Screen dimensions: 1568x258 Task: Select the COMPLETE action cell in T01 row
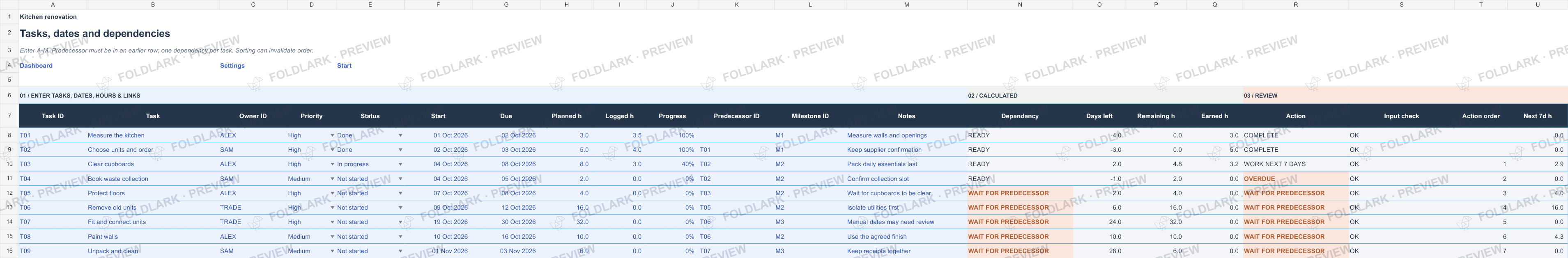click(x=1295, y=136)
